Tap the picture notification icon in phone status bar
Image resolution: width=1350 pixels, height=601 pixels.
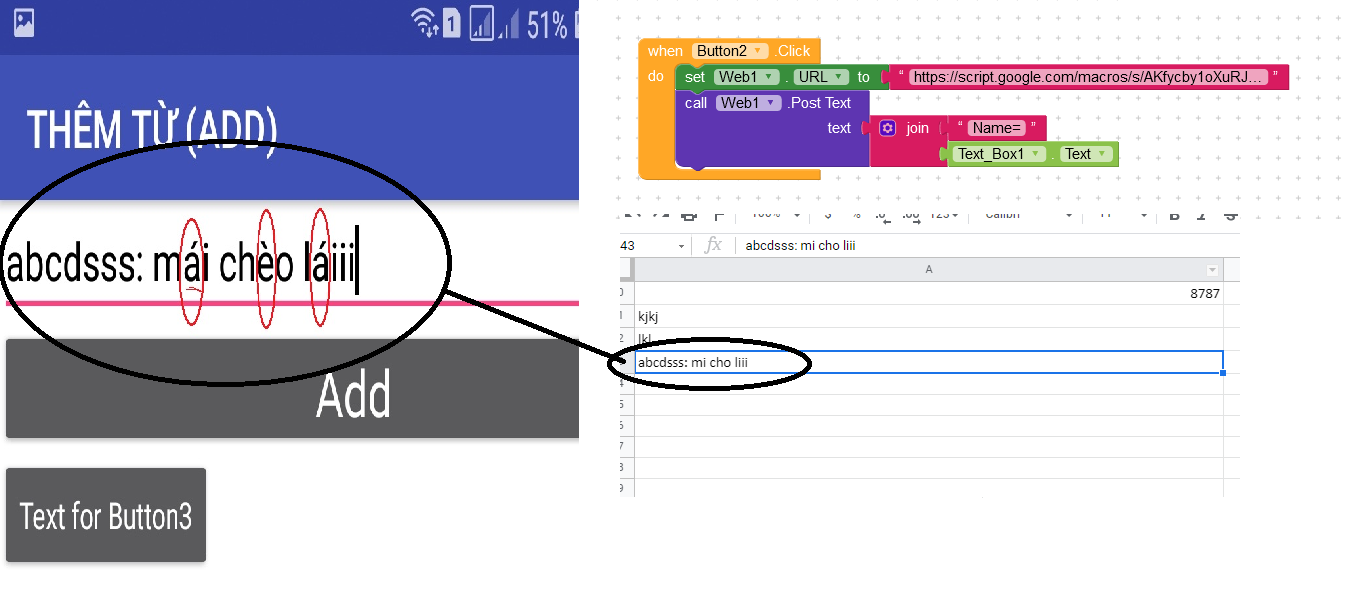pyautogui.click(x=23, y=23)
